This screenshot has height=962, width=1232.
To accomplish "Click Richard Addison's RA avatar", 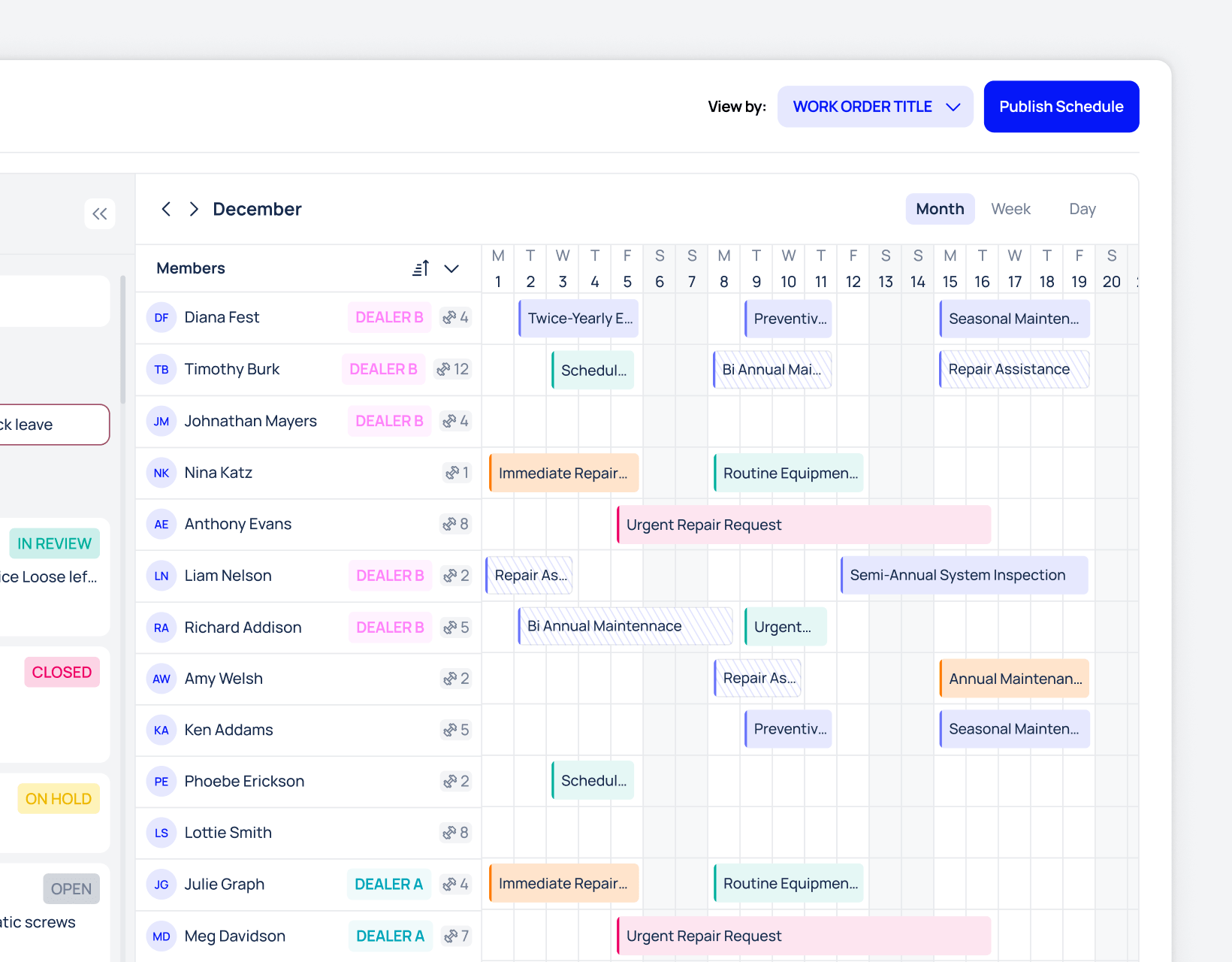I will (162, 628).
